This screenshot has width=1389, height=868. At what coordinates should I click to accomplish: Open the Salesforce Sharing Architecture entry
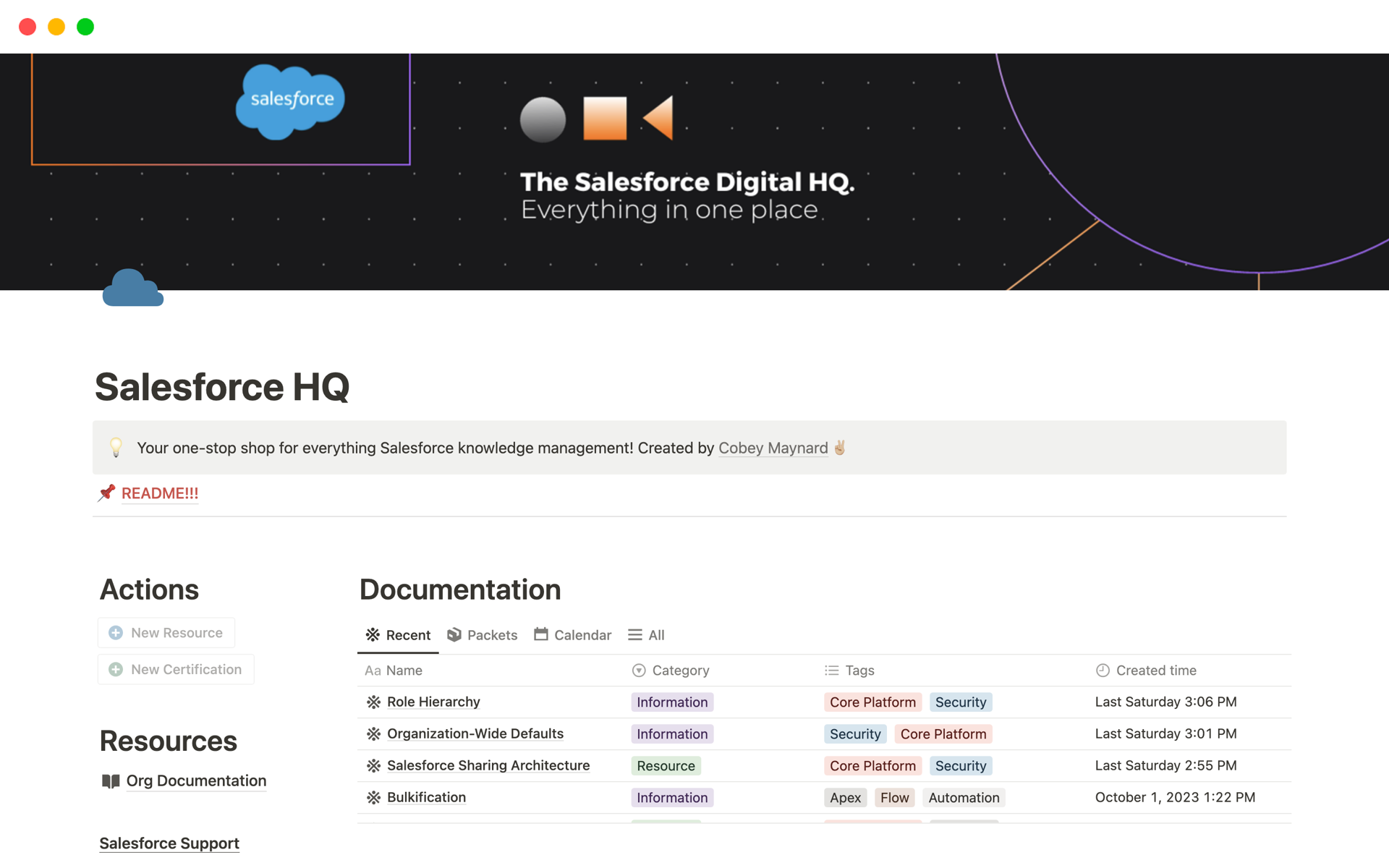pyautogui.click(x=488, y=765)
